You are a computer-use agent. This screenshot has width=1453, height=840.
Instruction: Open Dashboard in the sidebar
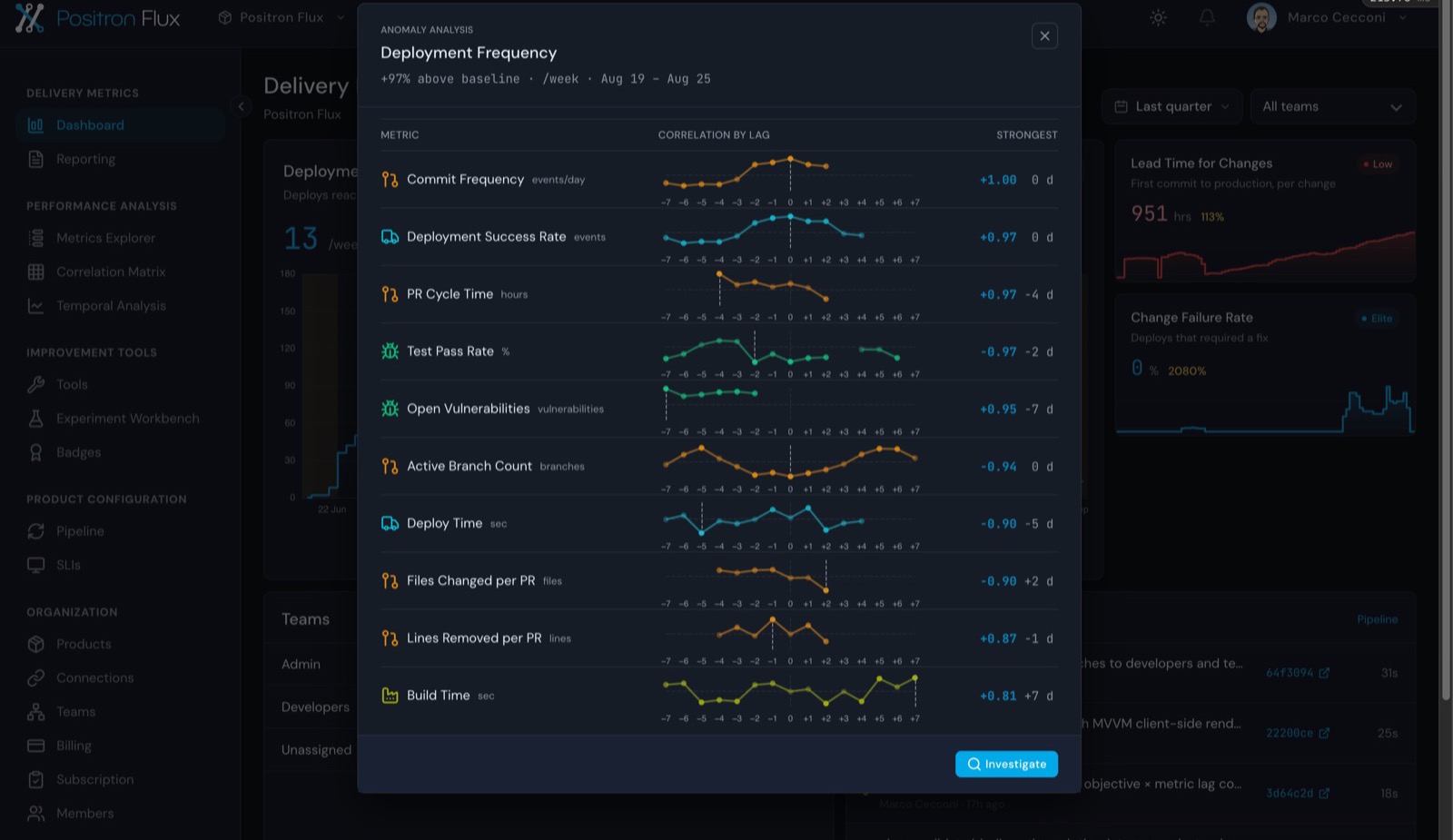[120, 125]
